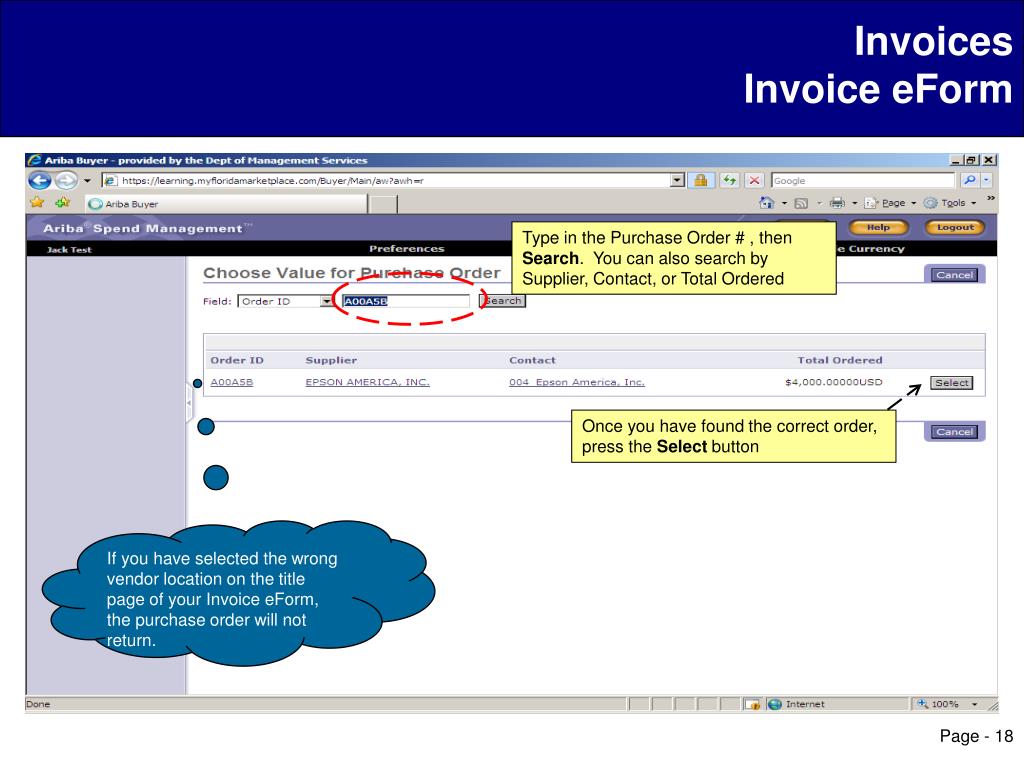Click the Internet Explorer title bar icon
1024x768 pixels.
tap(35, 160)
